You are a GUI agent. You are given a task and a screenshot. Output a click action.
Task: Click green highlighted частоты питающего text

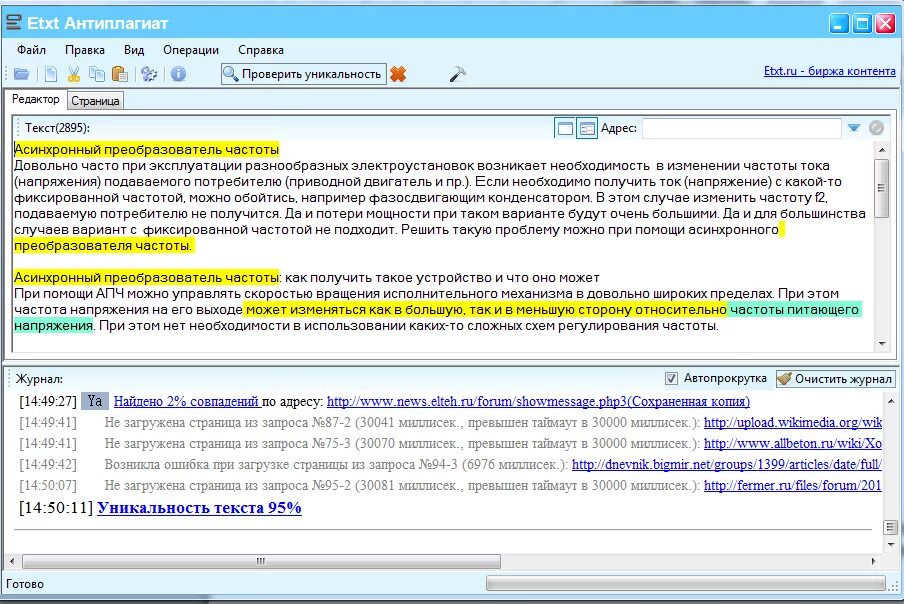[794, 309]
